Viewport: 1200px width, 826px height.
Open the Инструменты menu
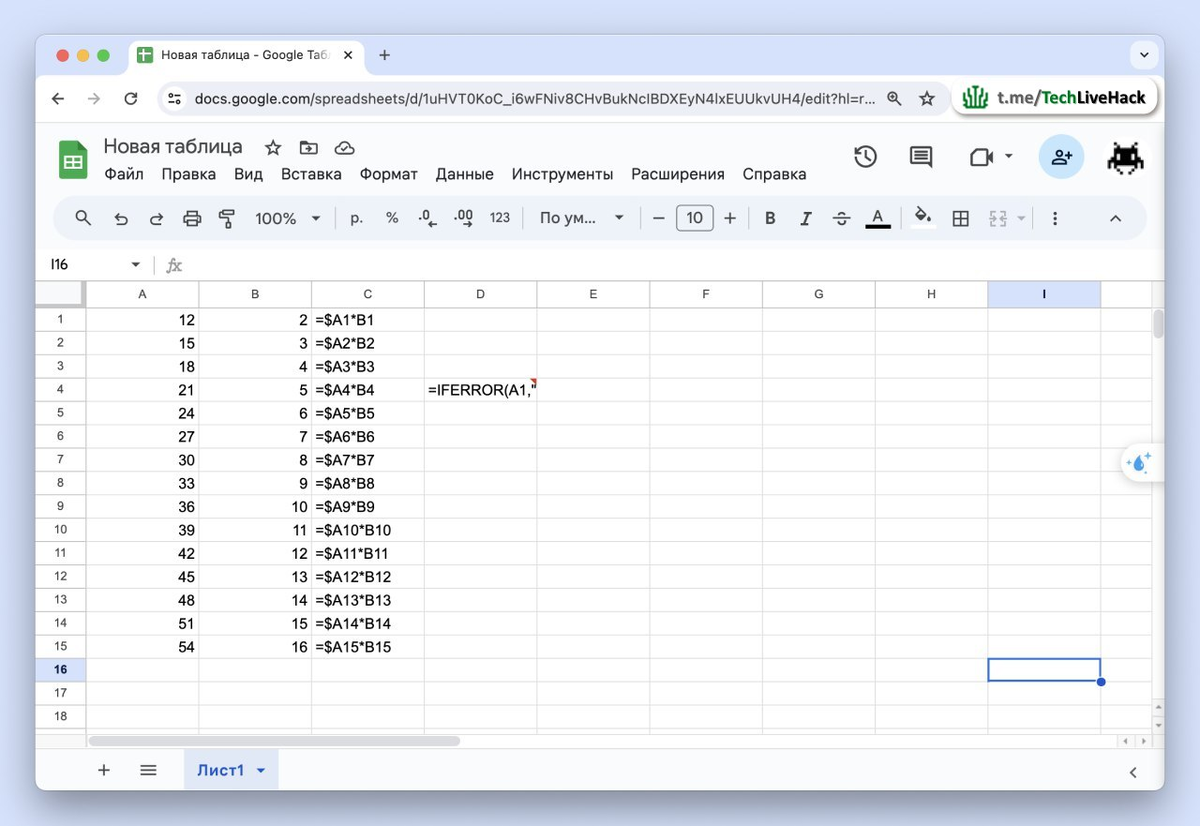click(563, 174)
